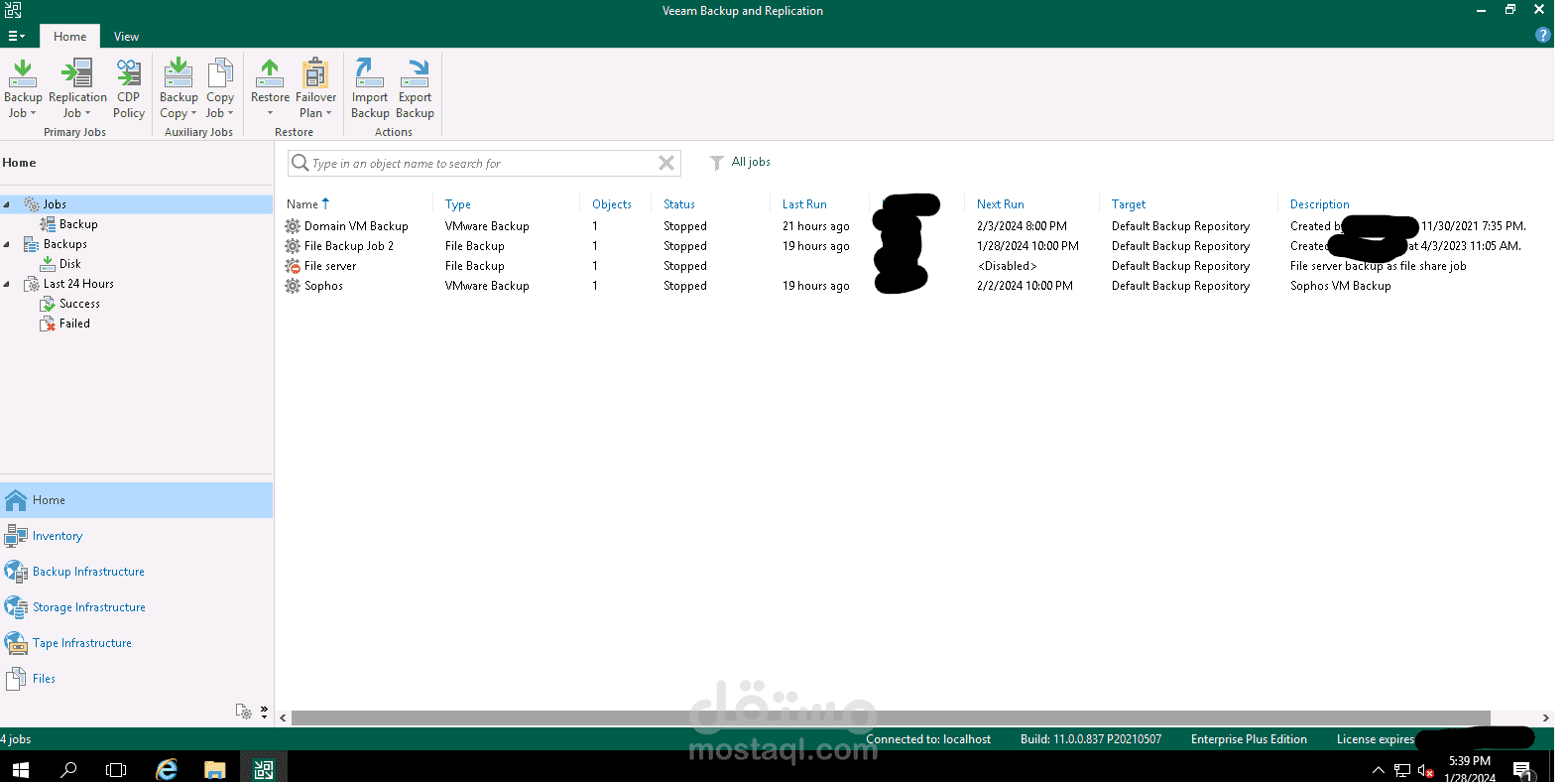Open the Copy Job ribbon button
The image size is (1568, 782).
[x=220, y=88]
